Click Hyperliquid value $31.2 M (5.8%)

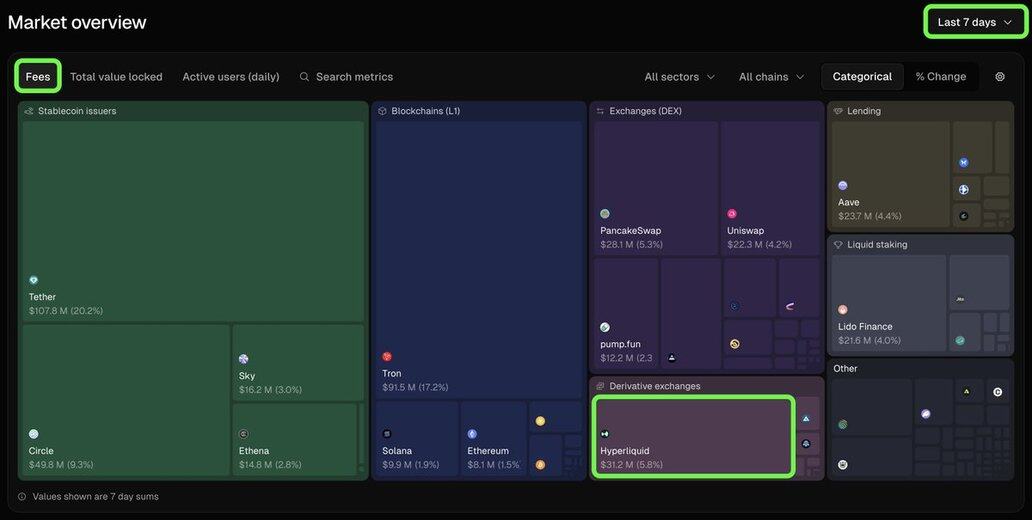(631, 465)
